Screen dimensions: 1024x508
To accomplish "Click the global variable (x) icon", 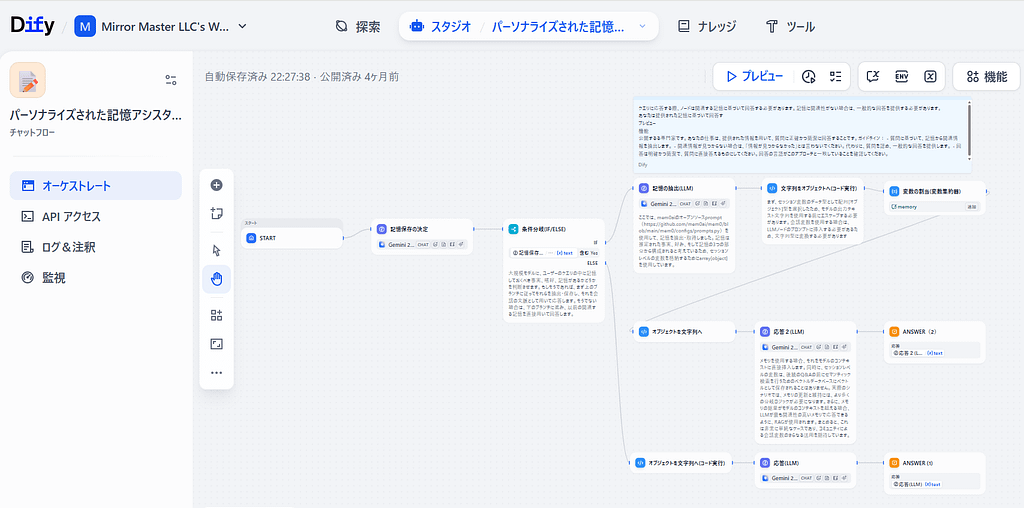I will click(929, 76).
